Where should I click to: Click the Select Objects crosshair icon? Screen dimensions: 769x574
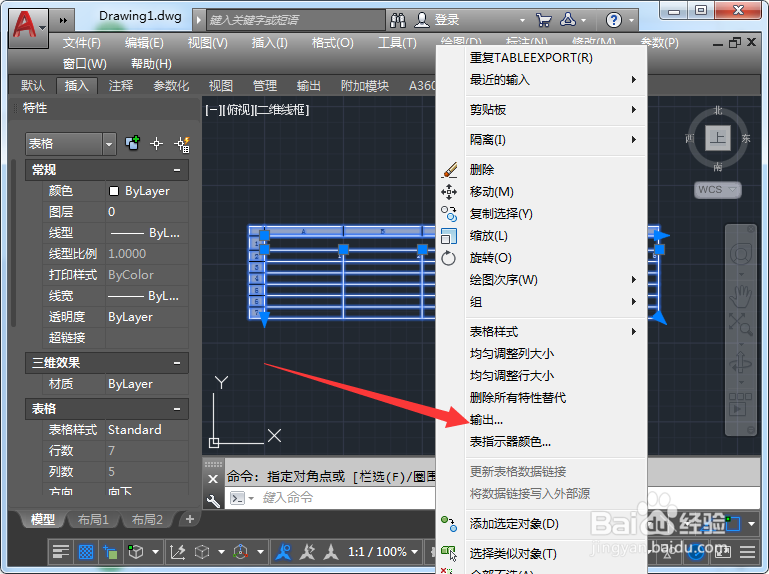[156, 144]
